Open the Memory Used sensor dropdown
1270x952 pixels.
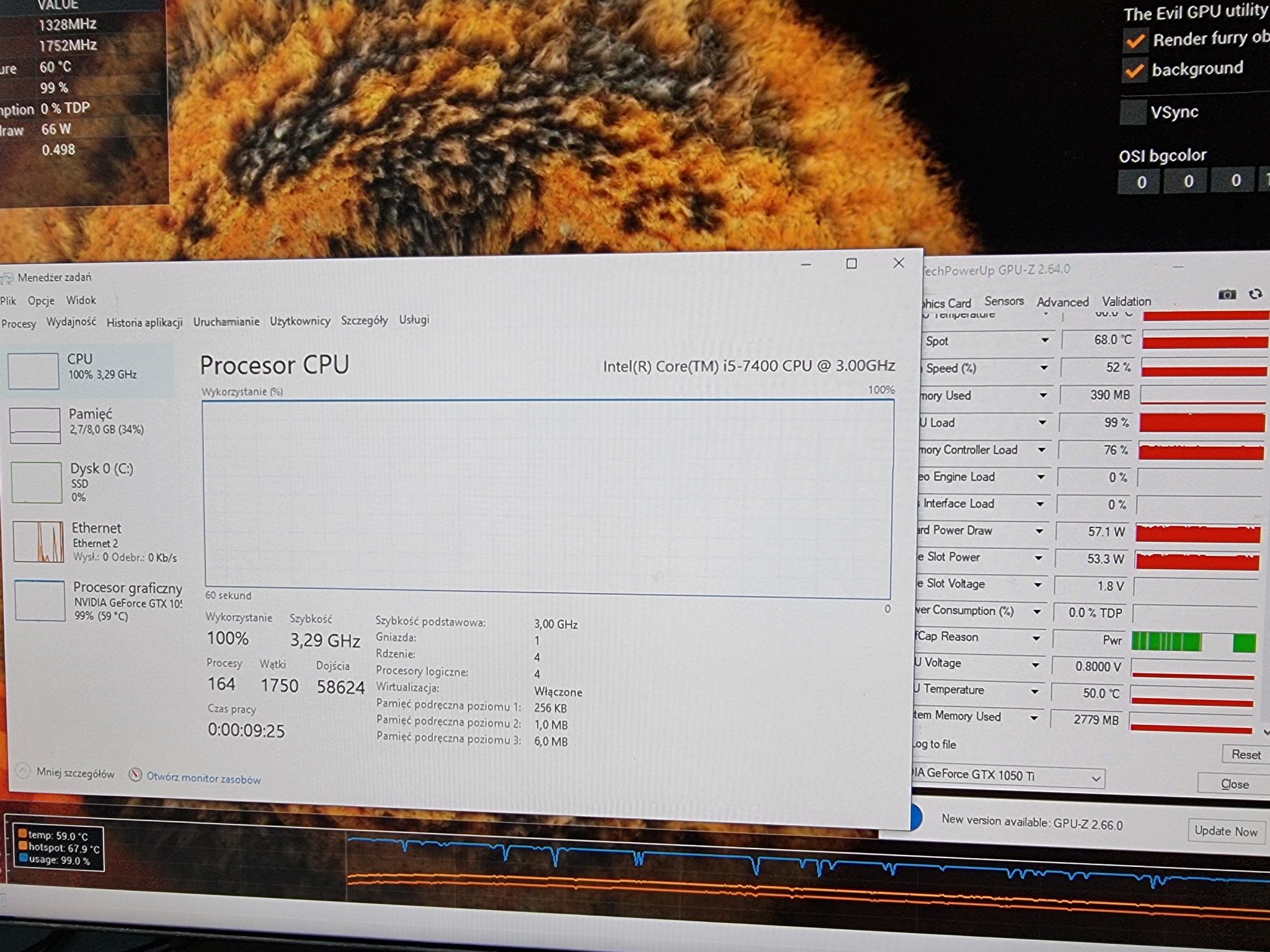click(x=1043, y=395)
